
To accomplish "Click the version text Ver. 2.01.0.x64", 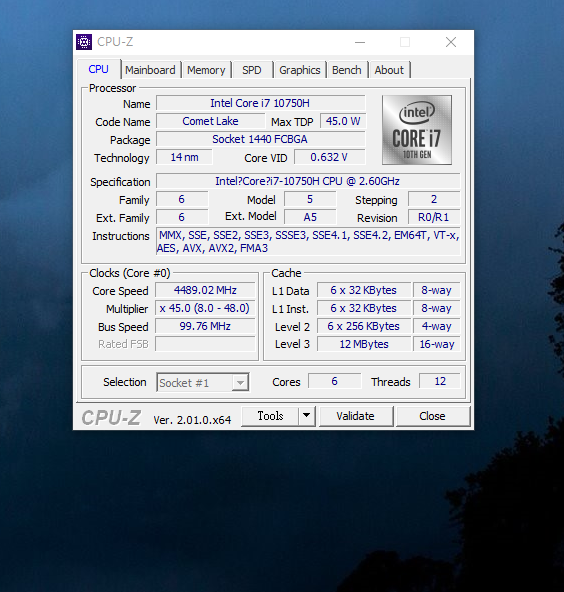I will click(x=192, y=420).
